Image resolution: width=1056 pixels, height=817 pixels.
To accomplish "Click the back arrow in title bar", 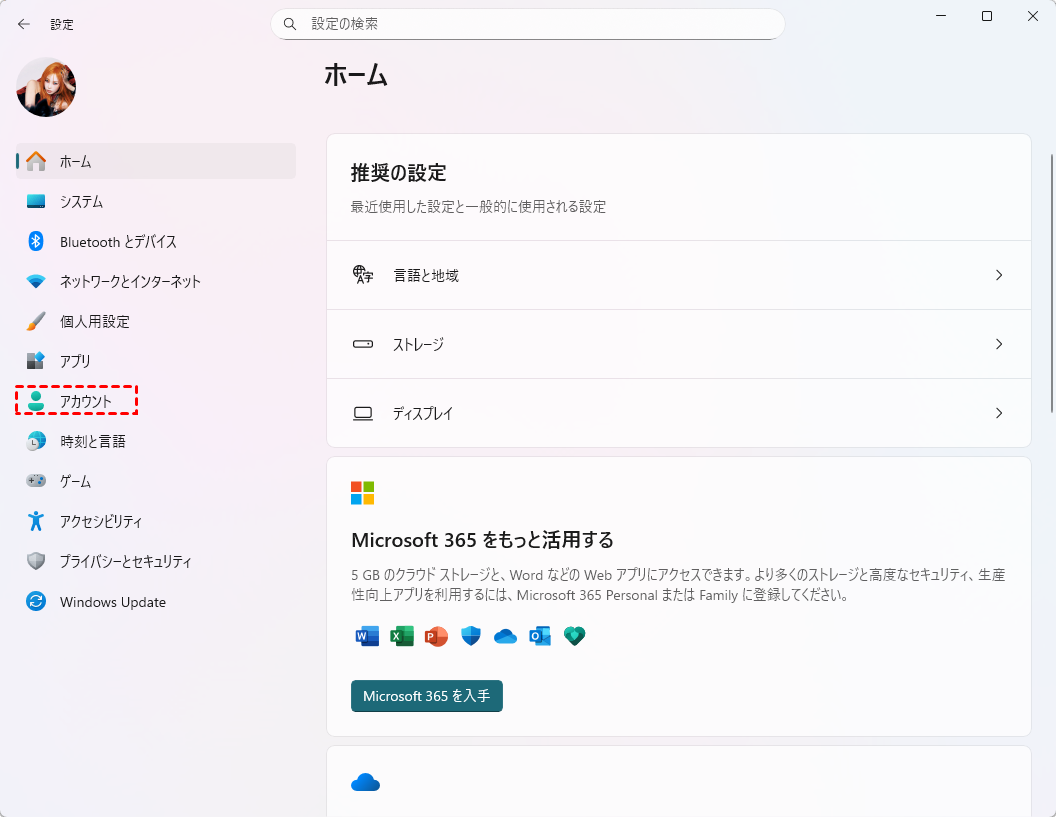I will pyautogui.click(x=24, y=24).
